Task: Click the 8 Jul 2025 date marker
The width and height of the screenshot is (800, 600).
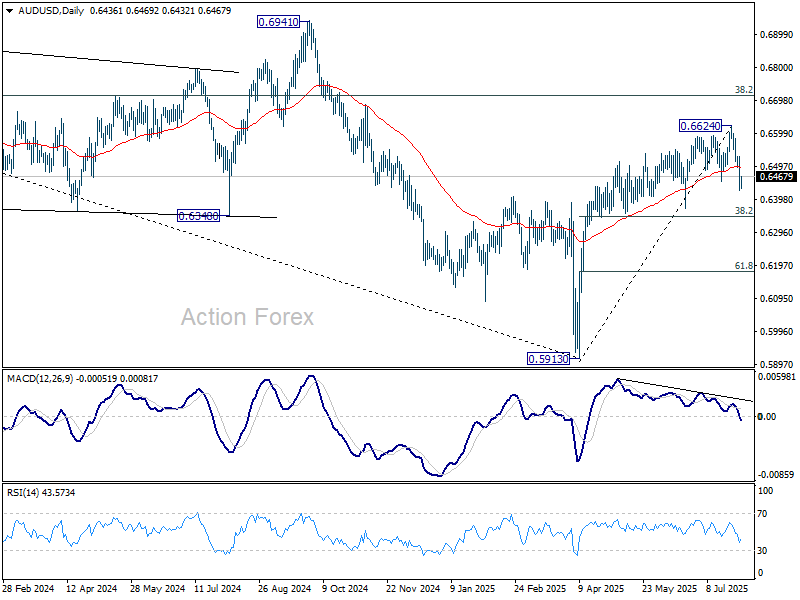Action: (x=727, y=588)
